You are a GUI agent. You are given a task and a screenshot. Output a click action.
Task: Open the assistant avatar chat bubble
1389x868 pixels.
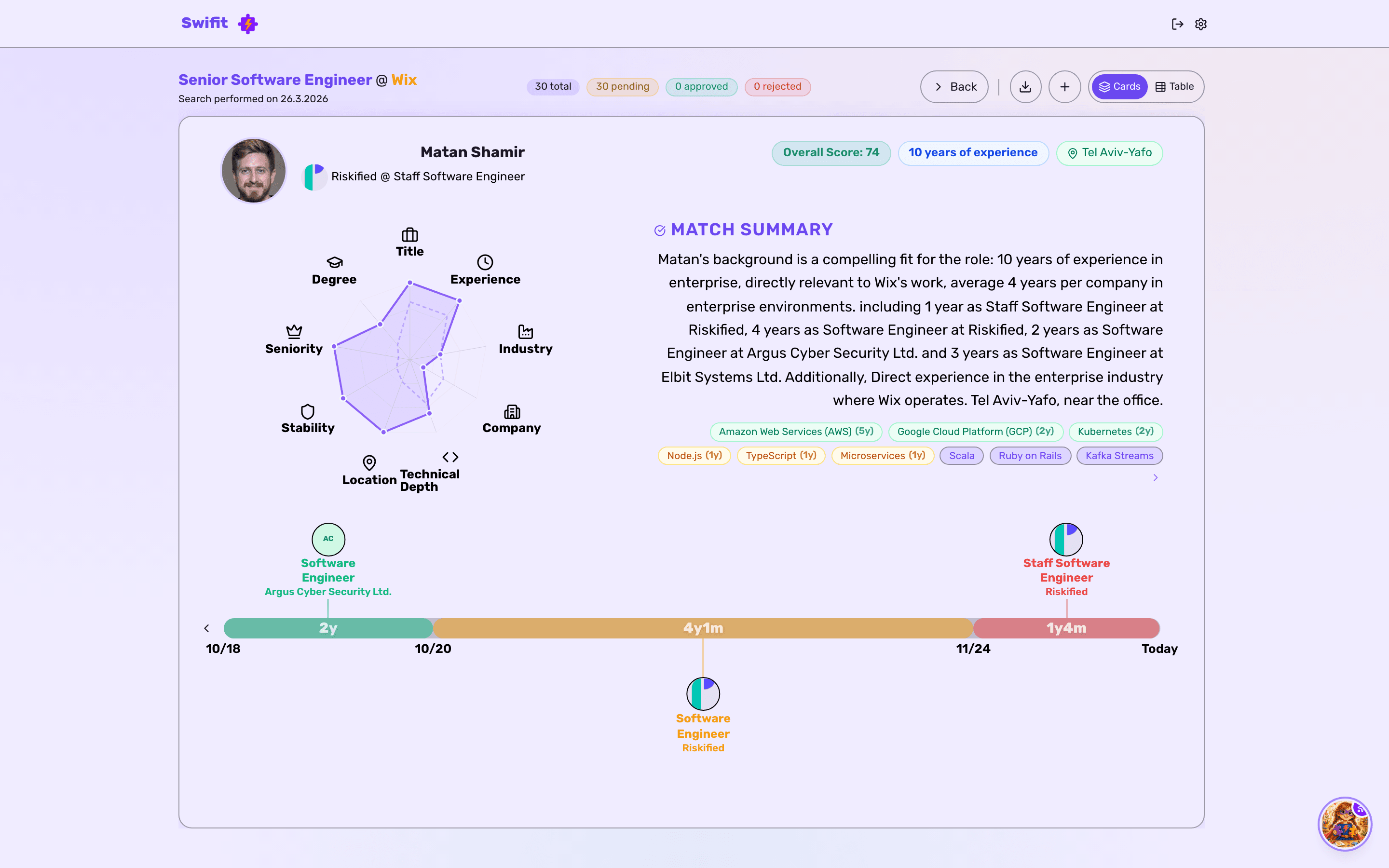pos(1344,823)
